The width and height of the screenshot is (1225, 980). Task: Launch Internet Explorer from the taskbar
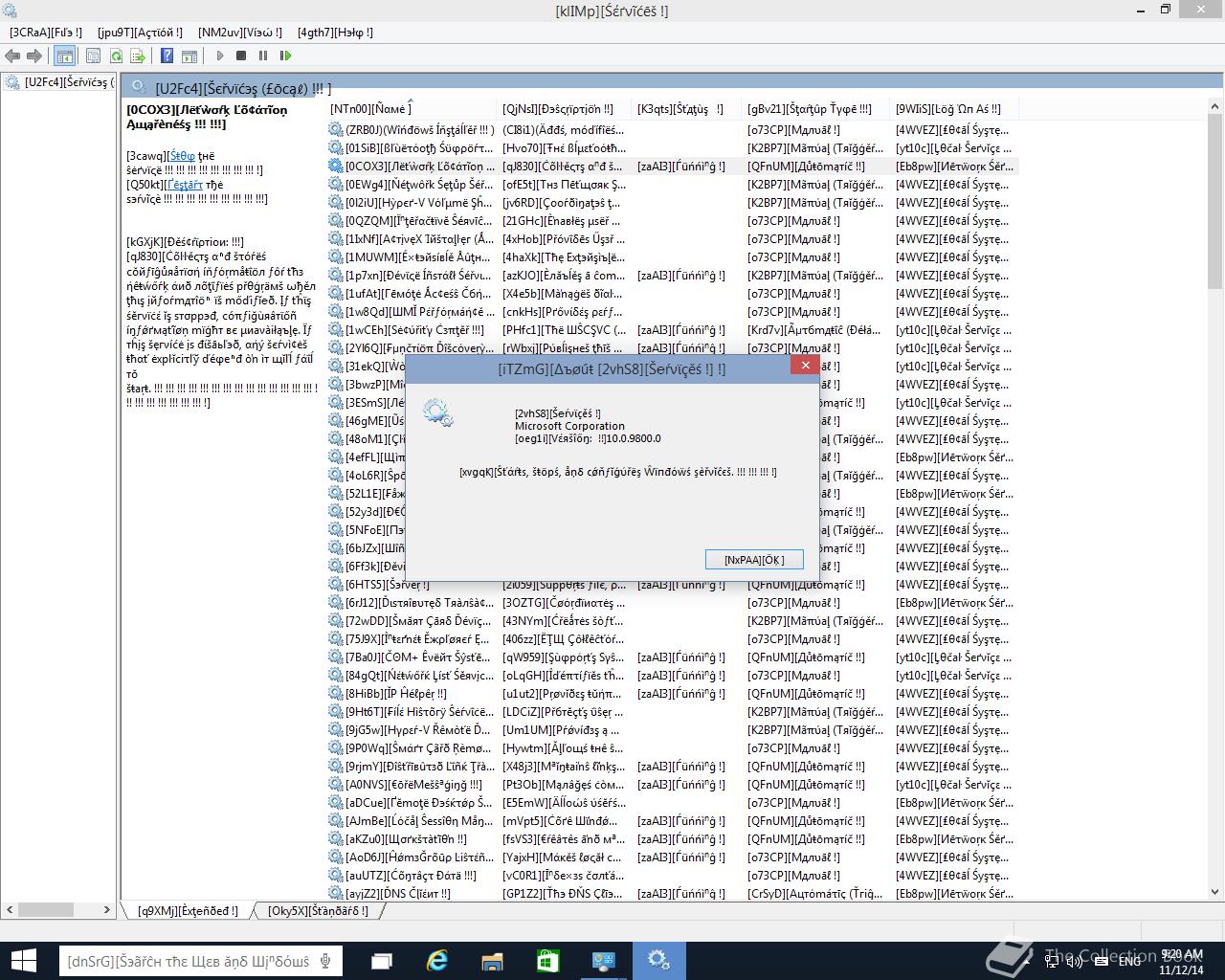[x=437, y=961]
